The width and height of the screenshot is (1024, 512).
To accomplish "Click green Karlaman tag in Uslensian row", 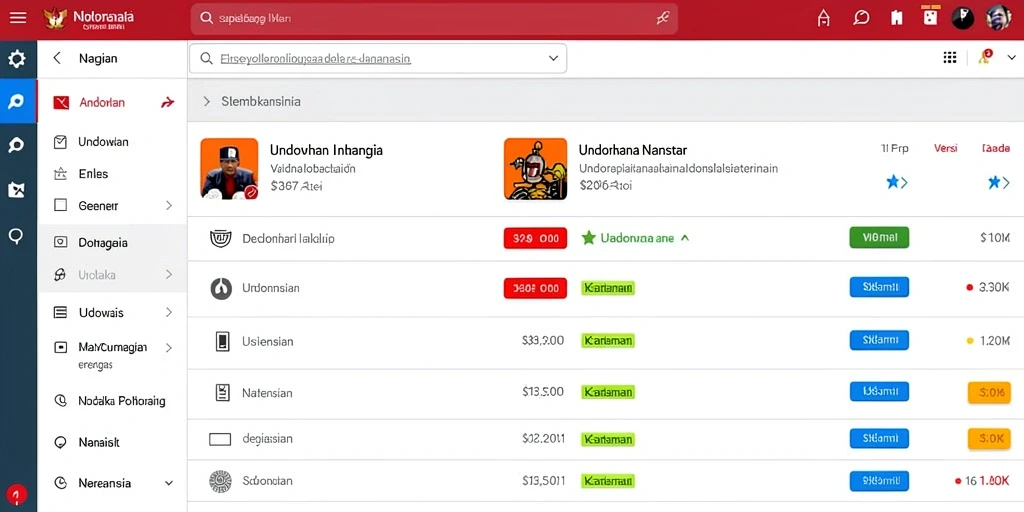I will click(608, 340).
